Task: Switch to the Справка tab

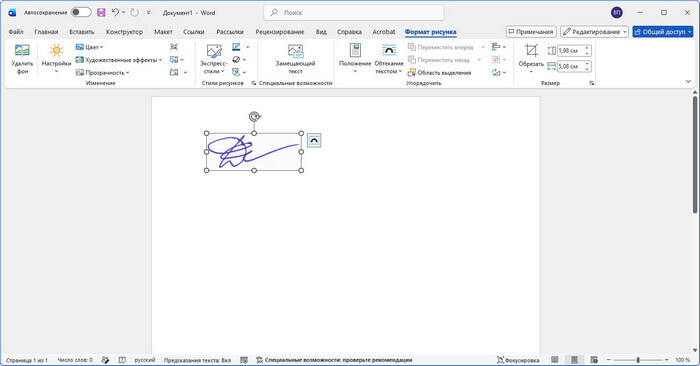Action: tap(349, 32)
